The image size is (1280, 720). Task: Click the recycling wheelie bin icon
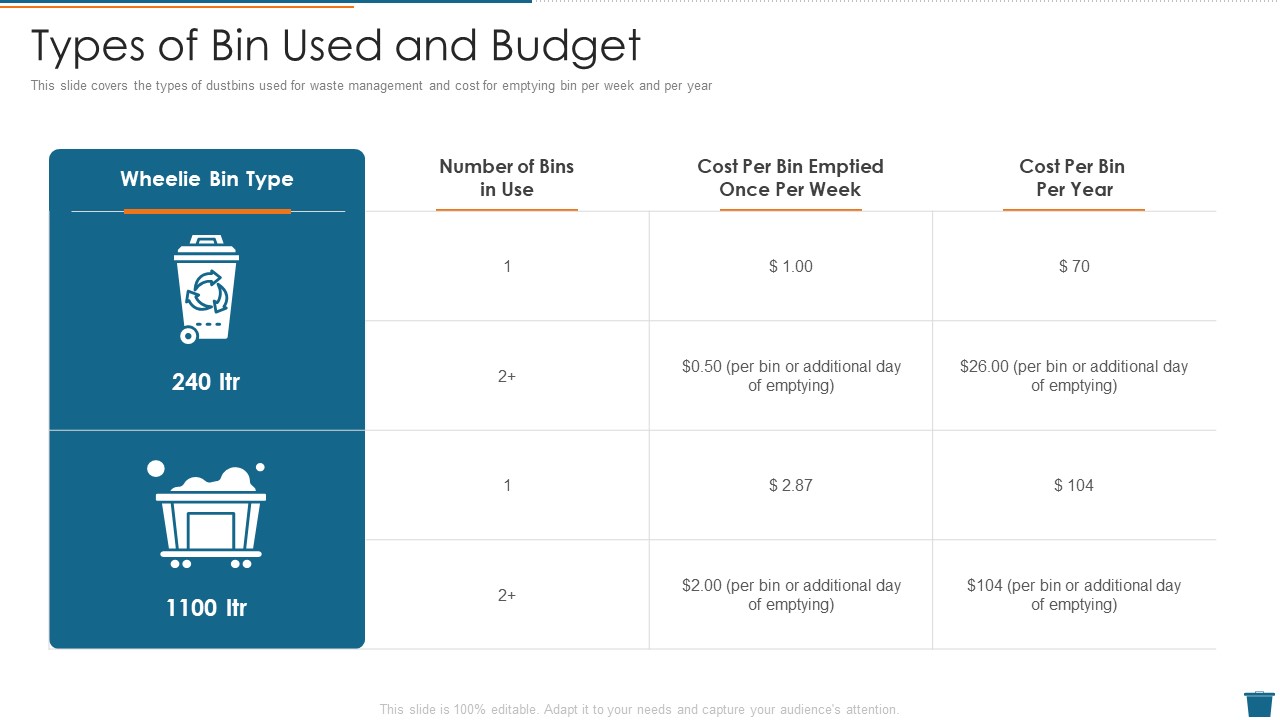click(x=207, y=289)
